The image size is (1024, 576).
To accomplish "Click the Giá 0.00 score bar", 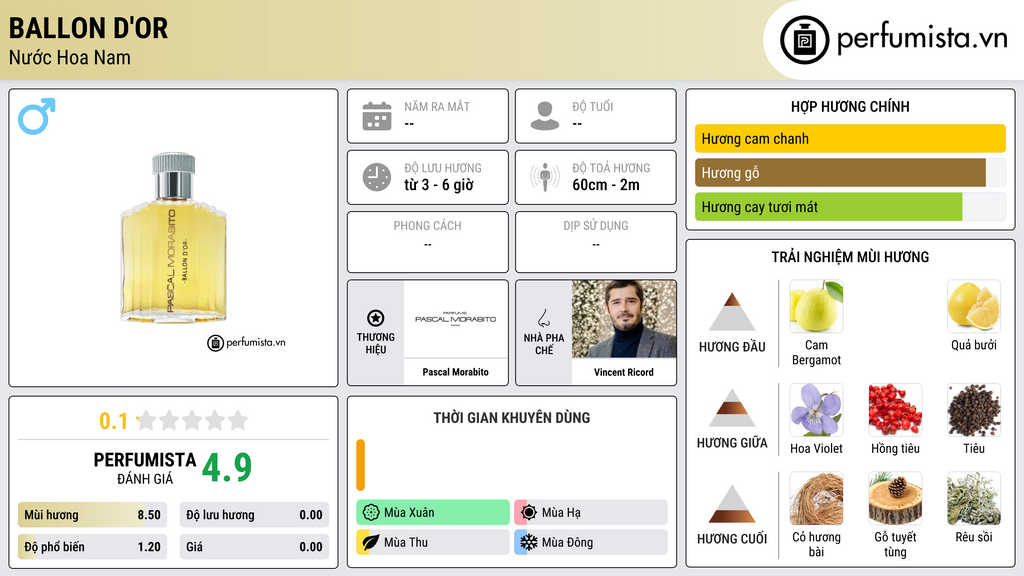I will click(254, 547).
